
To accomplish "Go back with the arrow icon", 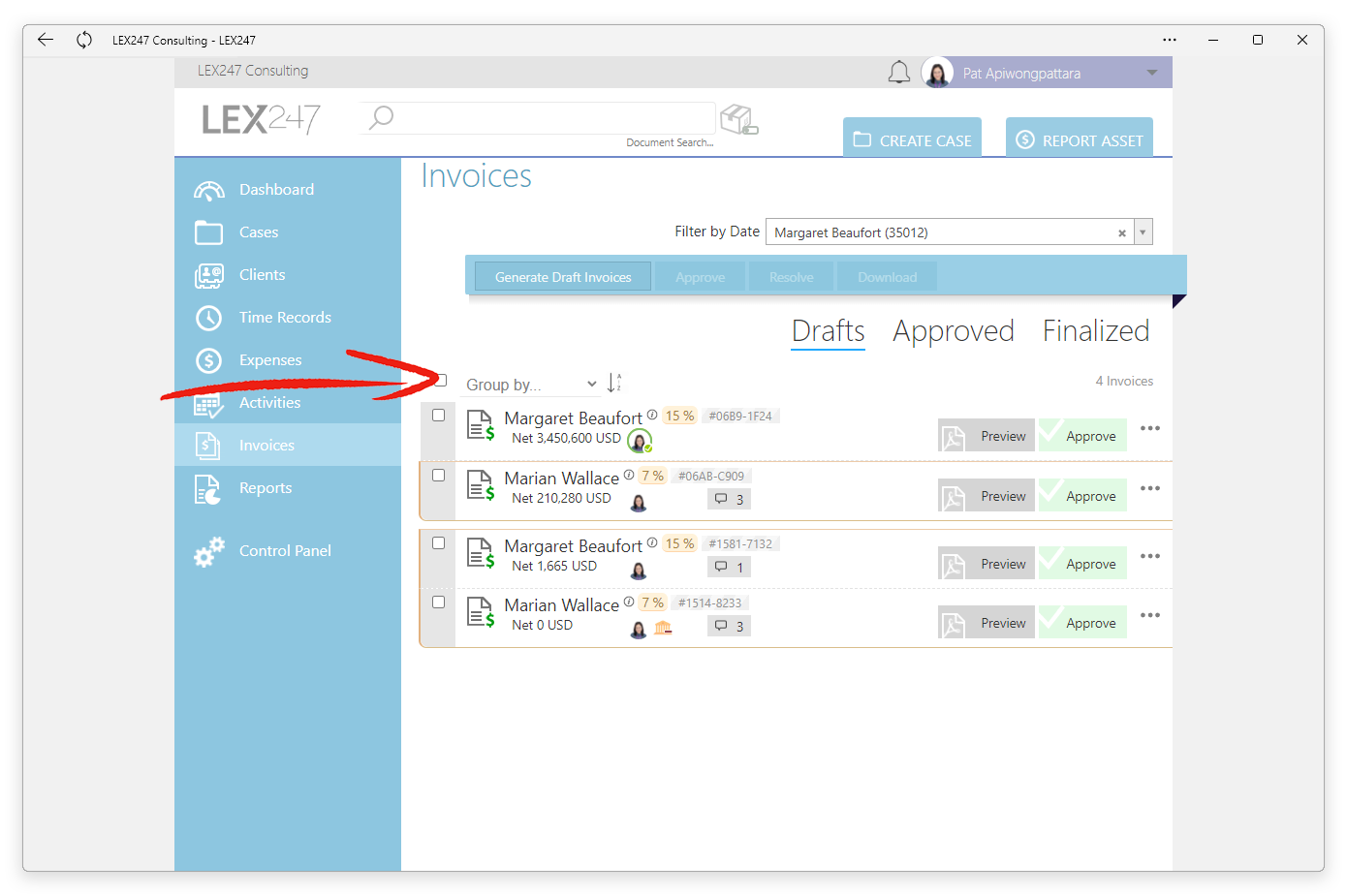I will [x=46, y=40].
